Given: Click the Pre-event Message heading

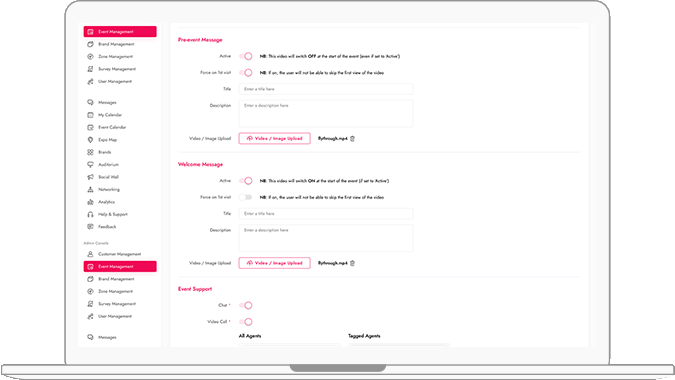Looking at the screenshot, I should coord(200,40).
